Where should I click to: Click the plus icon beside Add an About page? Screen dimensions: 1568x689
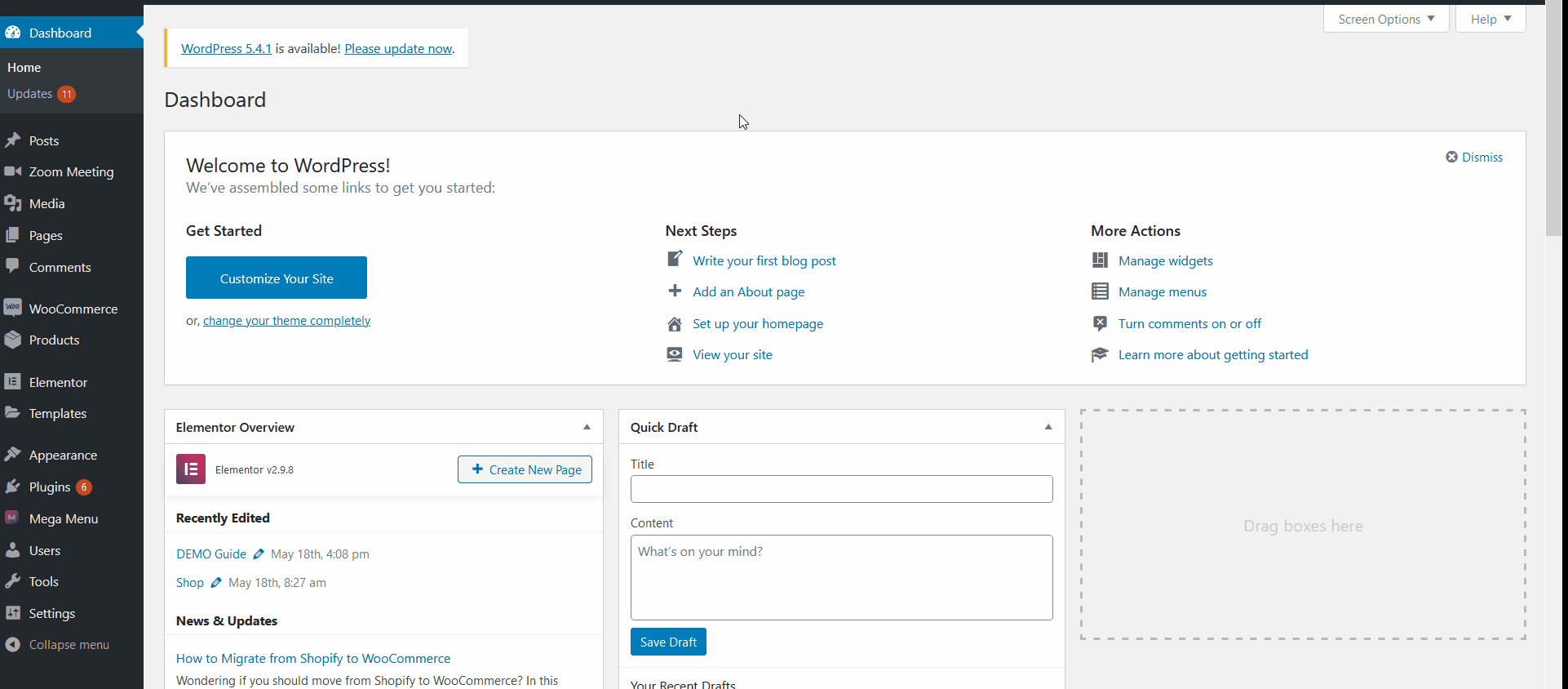click(x=675, y=291)
